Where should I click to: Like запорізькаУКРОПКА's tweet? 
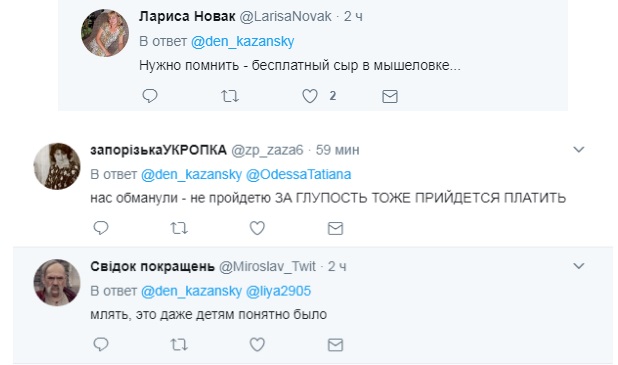click(x=257, y=228)
